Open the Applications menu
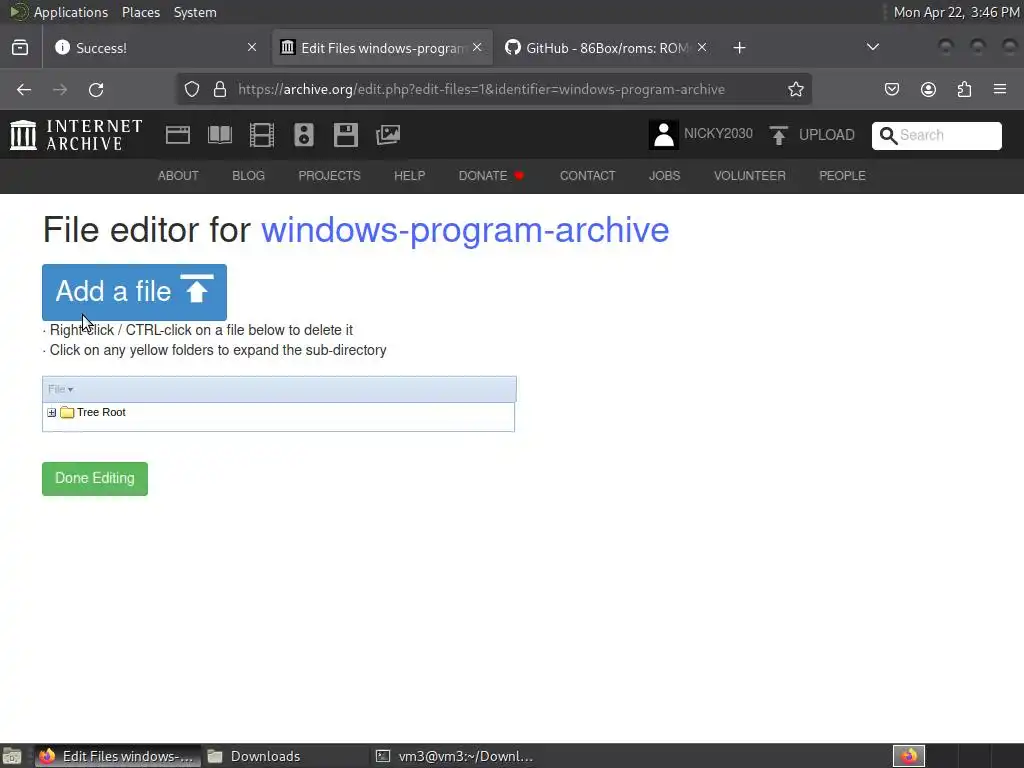The width and height of the screenshot is (1024, 768). [71, 12]
